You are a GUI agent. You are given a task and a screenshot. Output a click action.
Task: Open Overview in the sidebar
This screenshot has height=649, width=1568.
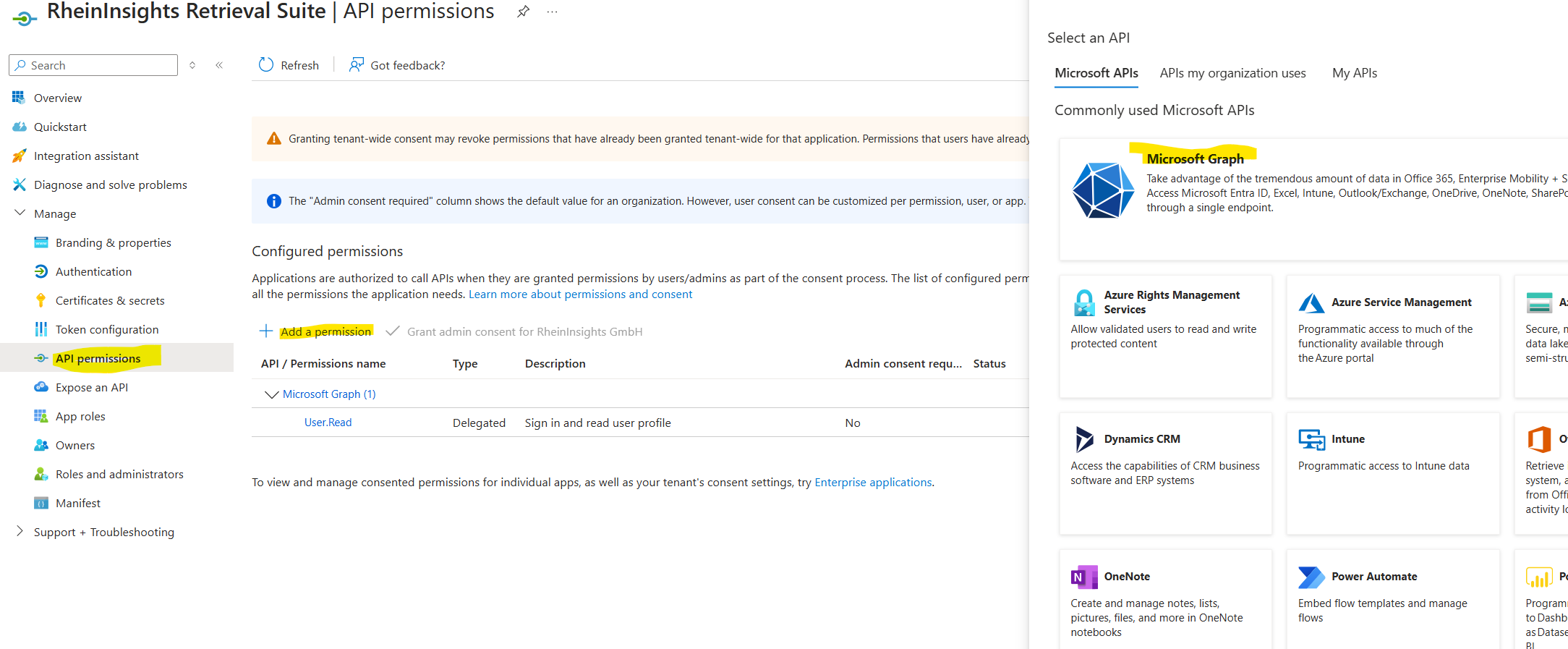pos(57,98)
